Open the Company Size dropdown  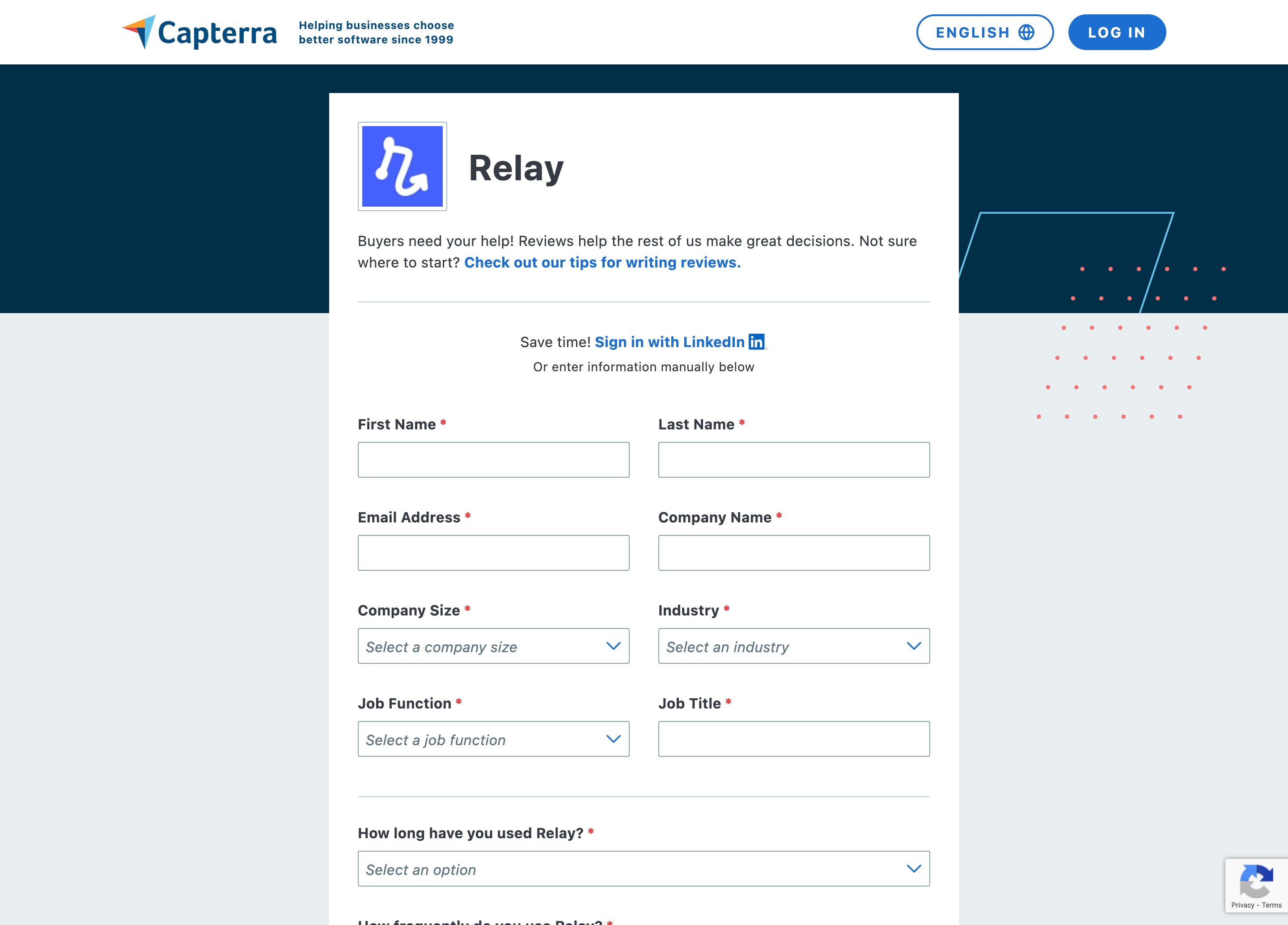(x=493, y=646)
